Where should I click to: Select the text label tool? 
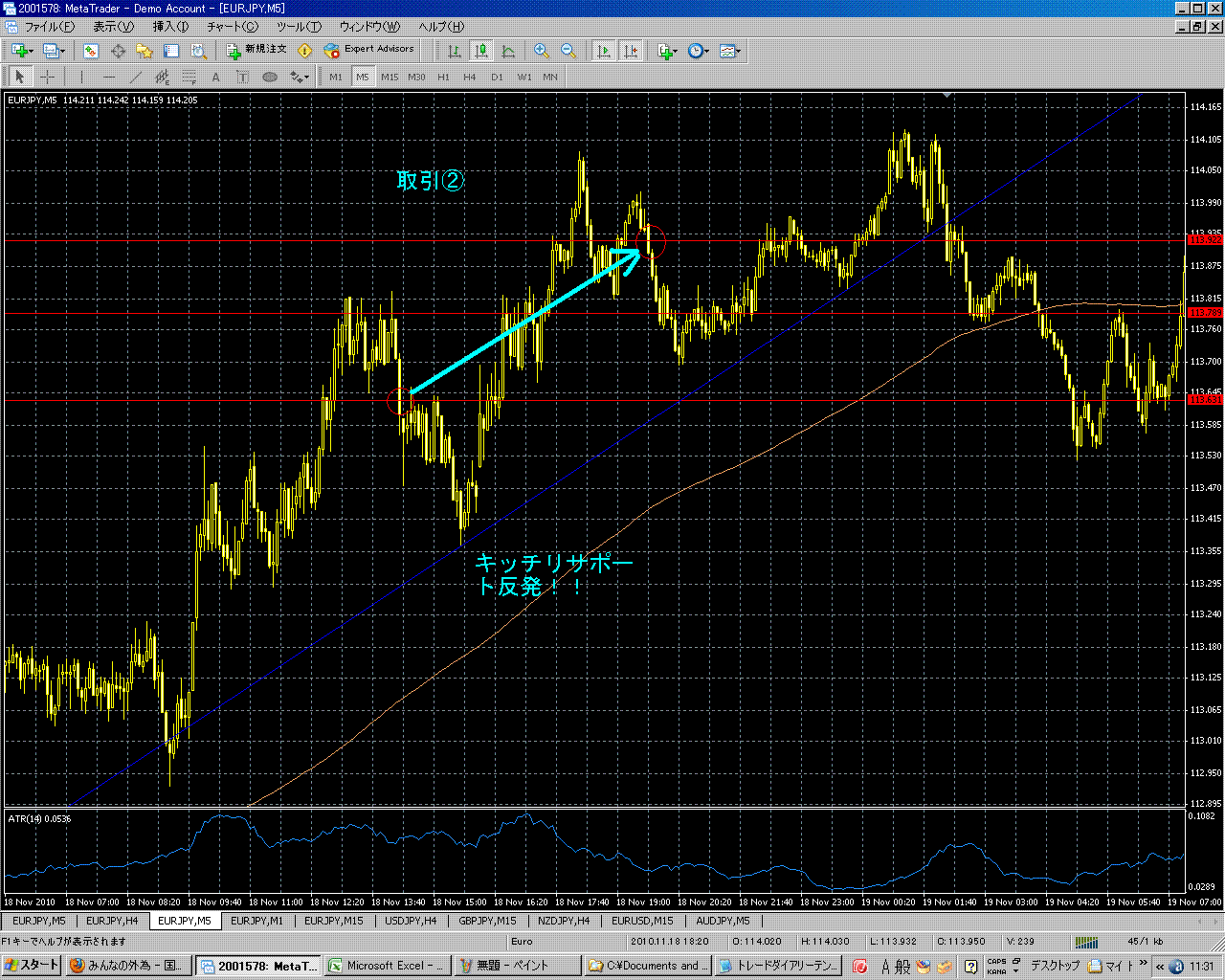[x=215, y=77]
